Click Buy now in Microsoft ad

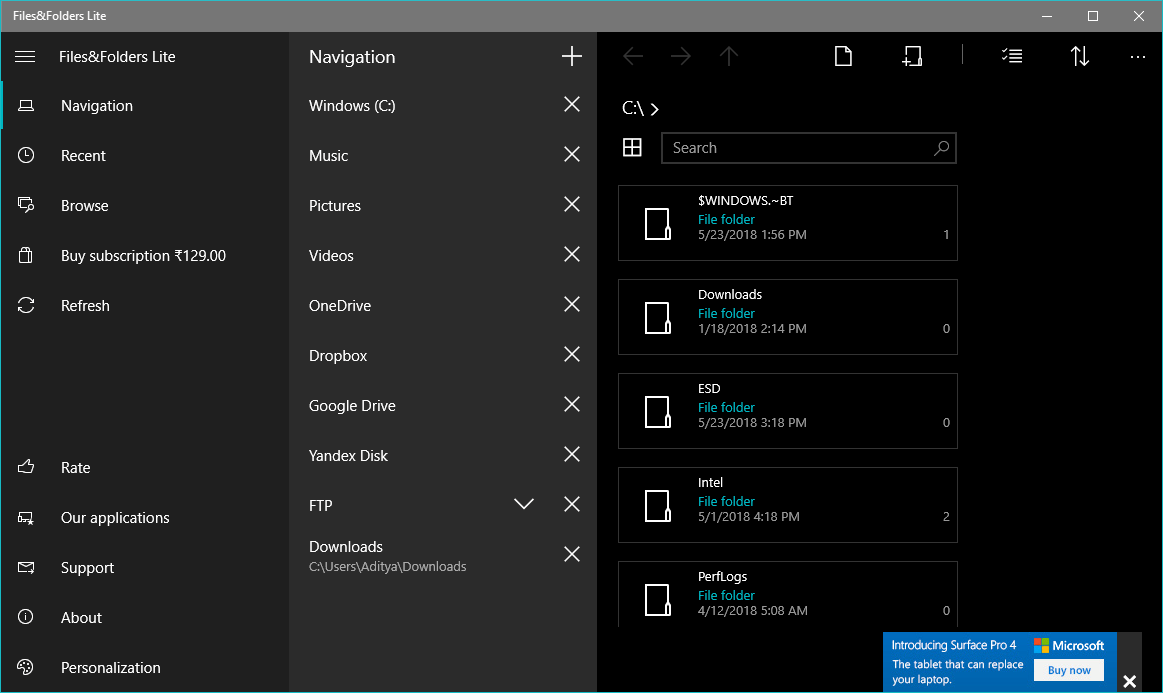click(1069, 670)
